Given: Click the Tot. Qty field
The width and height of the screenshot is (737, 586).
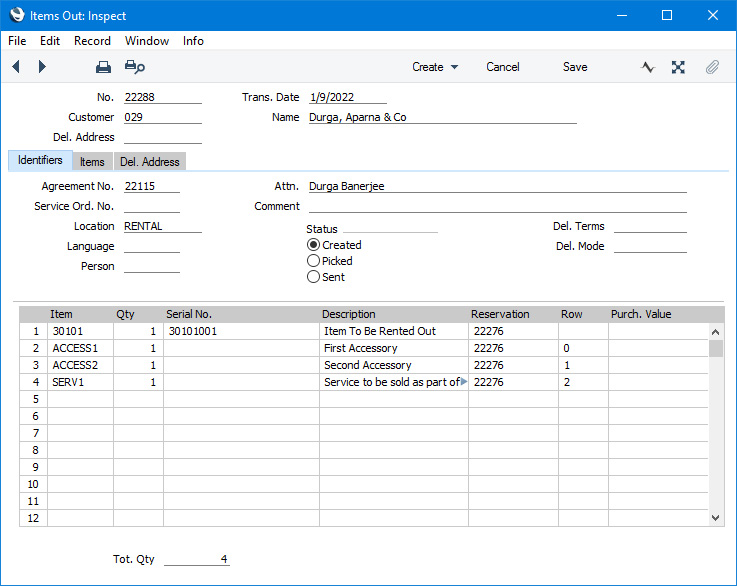Looking at the screenshot, I should pyautogui.click(x=196, y=559).
